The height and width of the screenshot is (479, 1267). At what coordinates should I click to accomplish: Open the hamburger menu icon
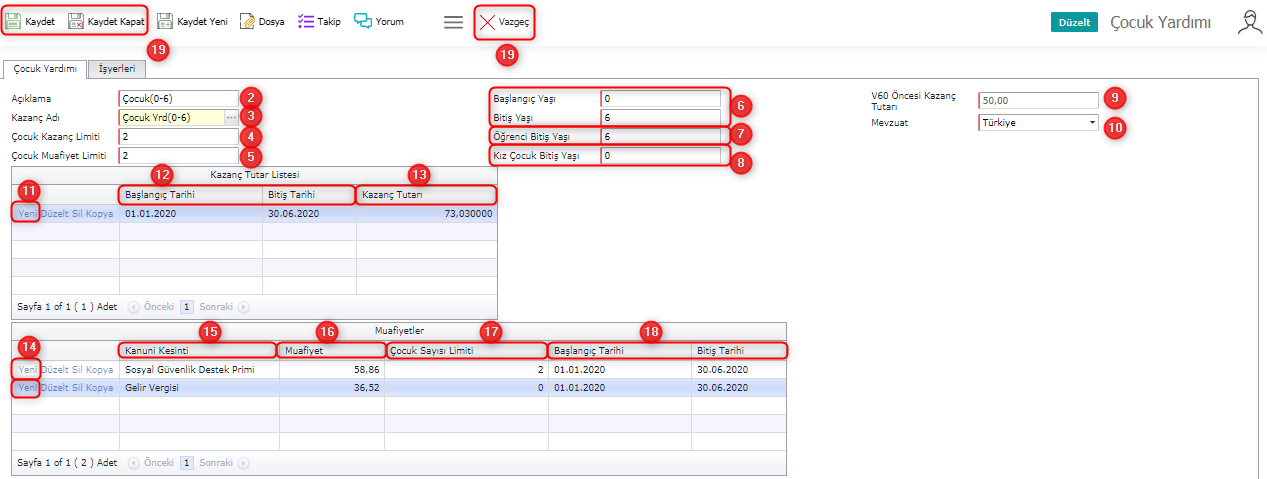(x=453, y=22)
